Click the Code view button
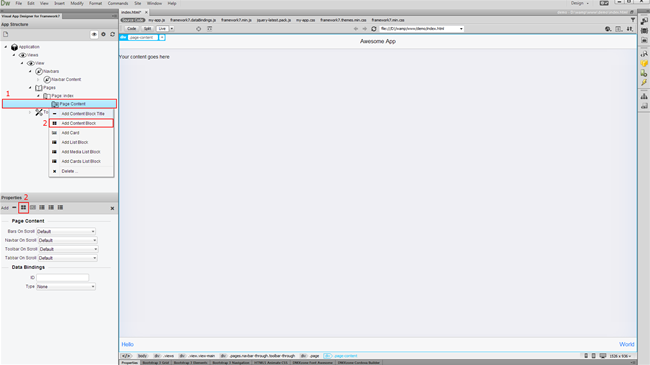Viewport: 650px width, 365px height. click(131, 29)
